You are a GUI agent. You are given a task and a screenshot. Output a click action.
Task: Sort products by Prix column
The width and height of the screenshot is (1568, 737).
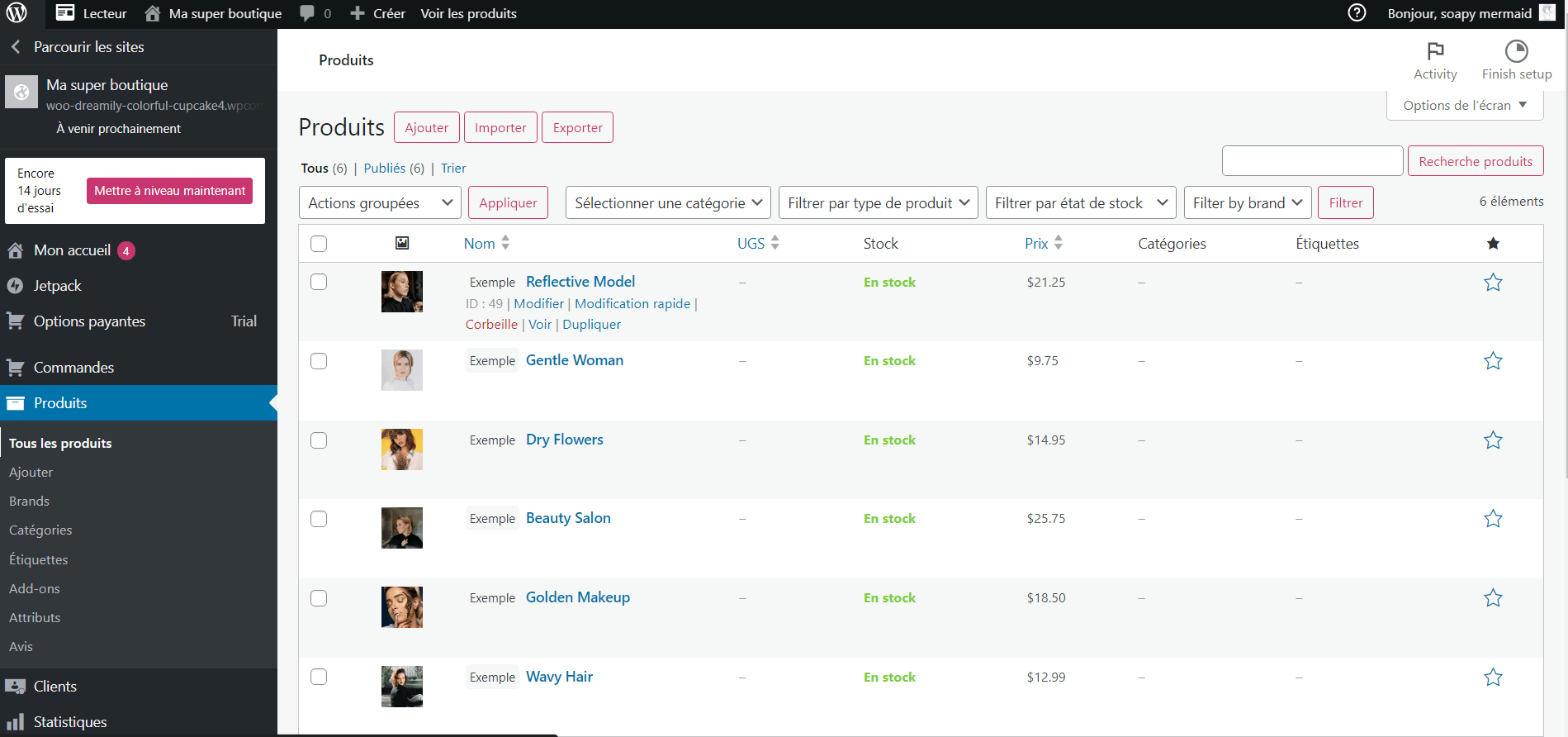point(1044,243)
